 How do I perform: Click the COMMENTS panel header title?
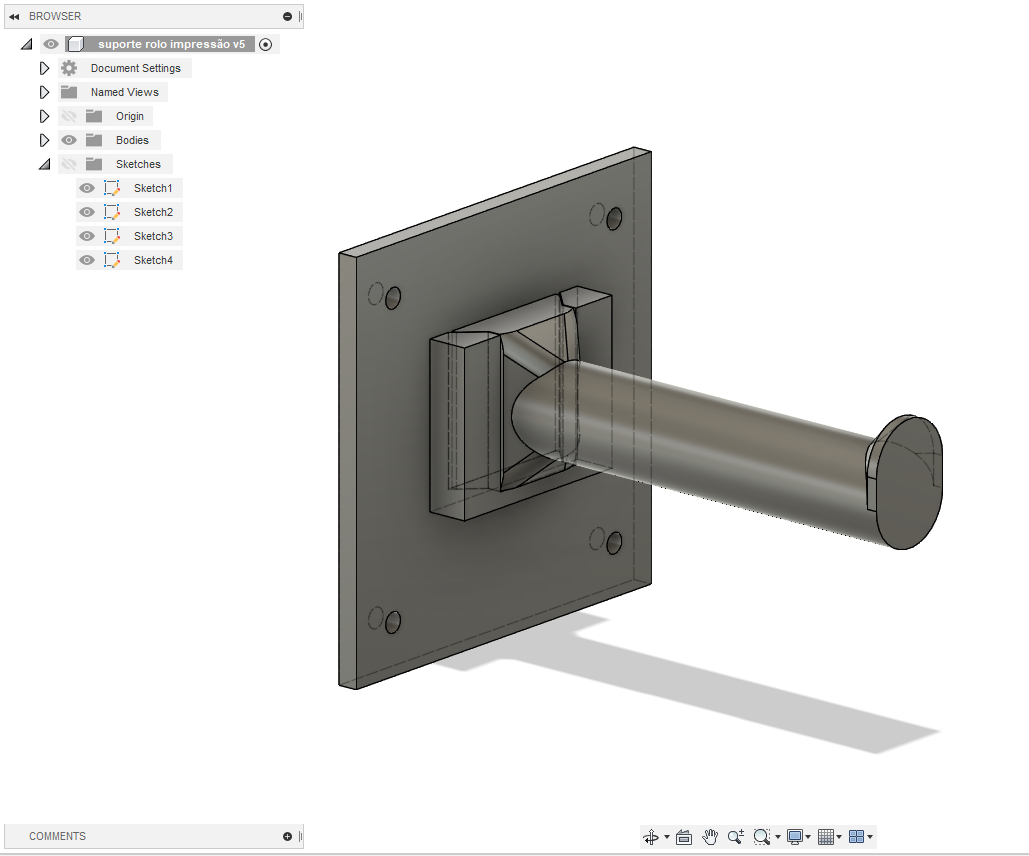pos(57,836)
